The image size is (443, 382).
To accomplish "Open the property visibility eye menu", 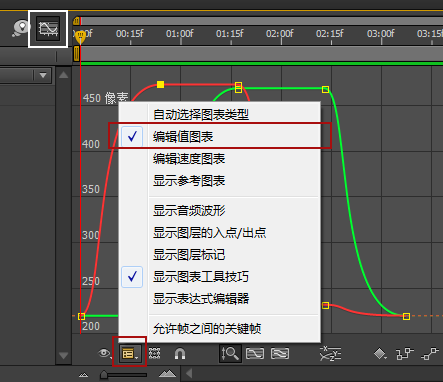I will tap(105, 353).
